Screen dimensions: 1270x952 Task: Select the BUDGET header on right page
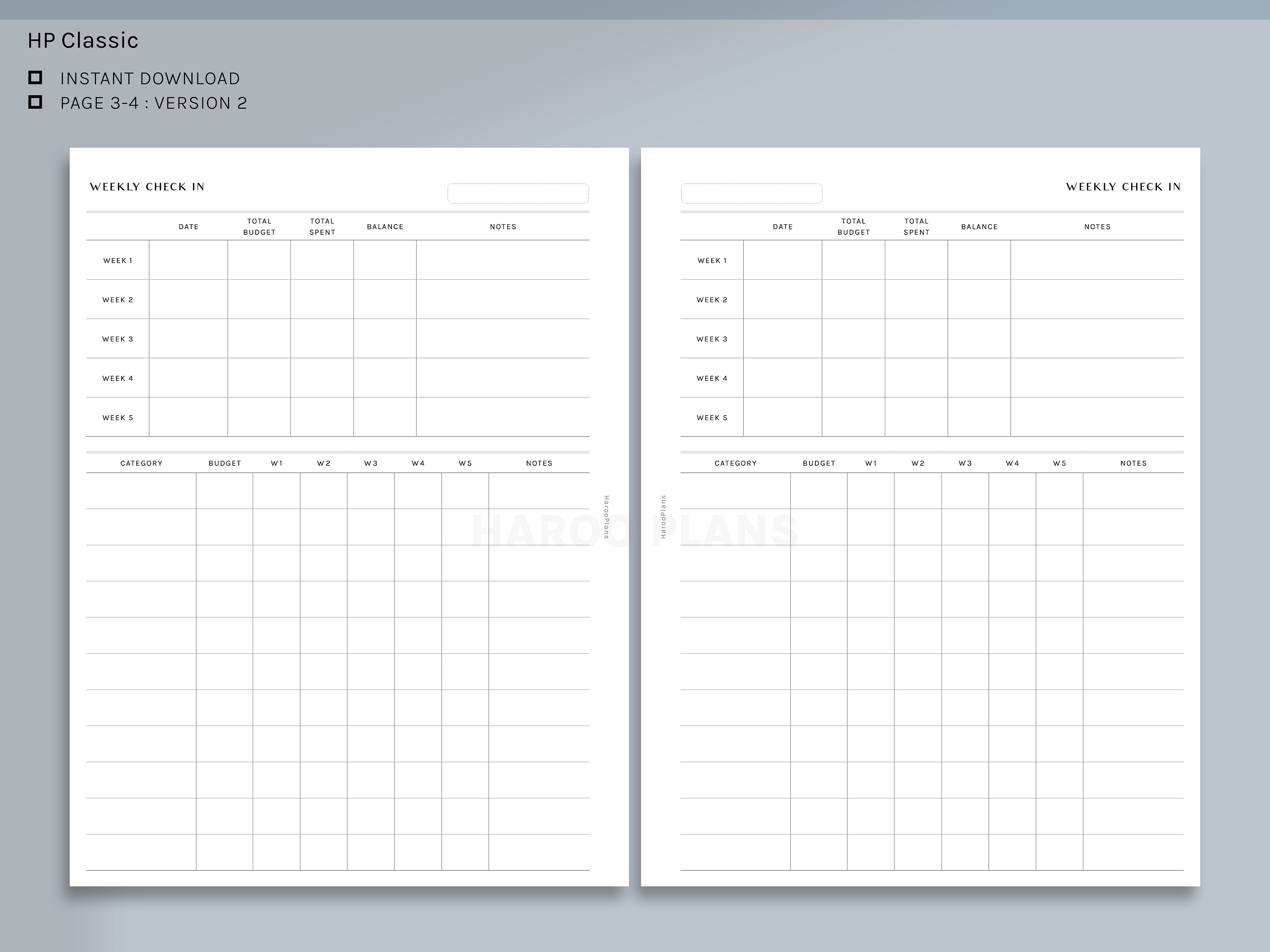[819, 463]
